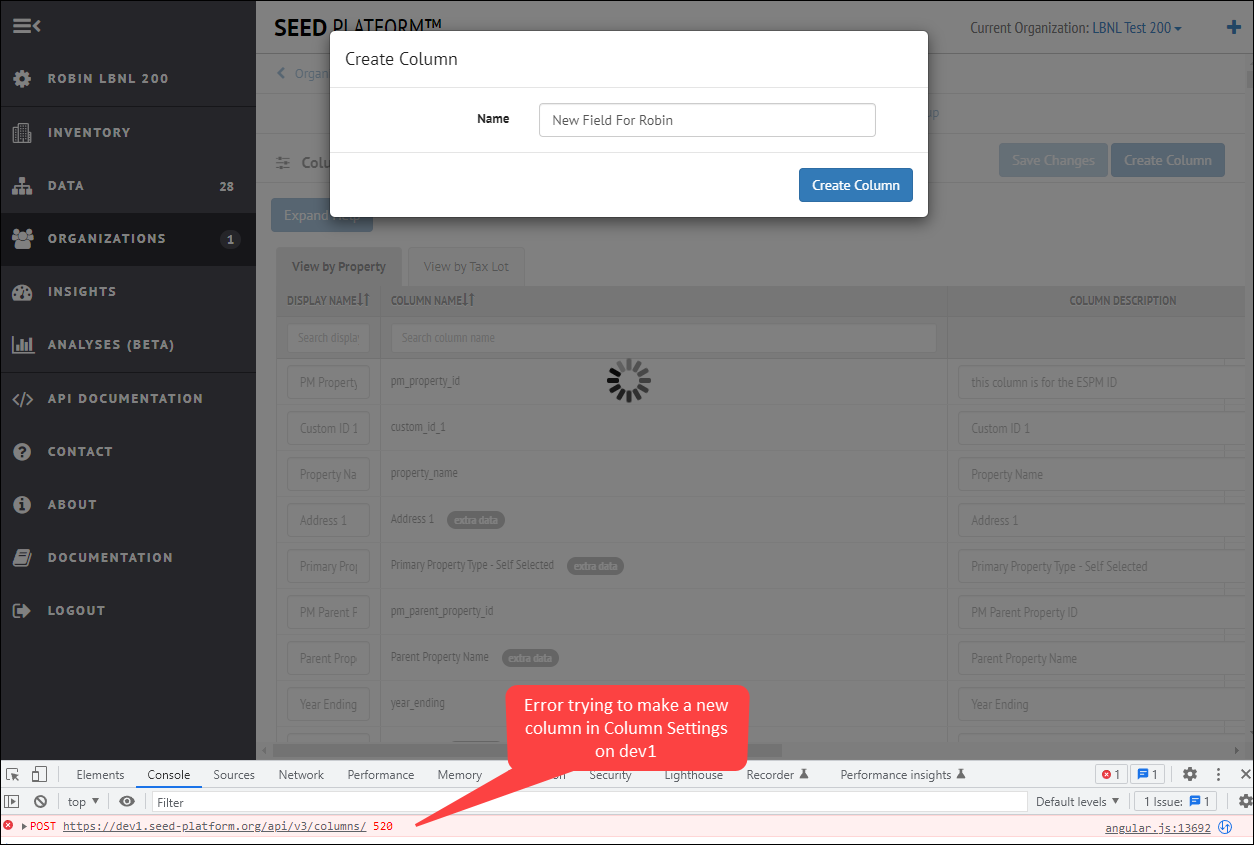Image resolution: width=1254 pixels, height=845 pixels.
Task: Go to Analyses (Beta) in the sidebar
Action: click(108, 344)
